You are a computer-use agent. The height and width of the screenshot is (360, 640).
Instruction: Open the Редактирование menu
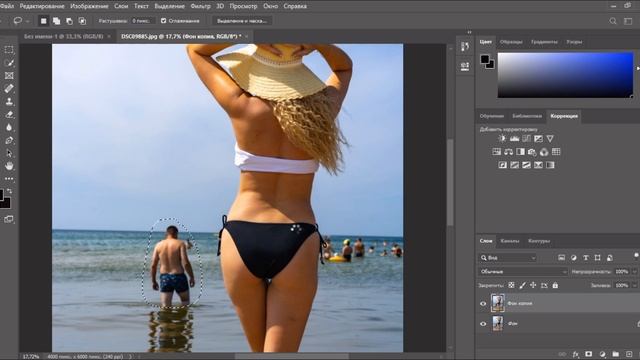click(x=42, y=6)
